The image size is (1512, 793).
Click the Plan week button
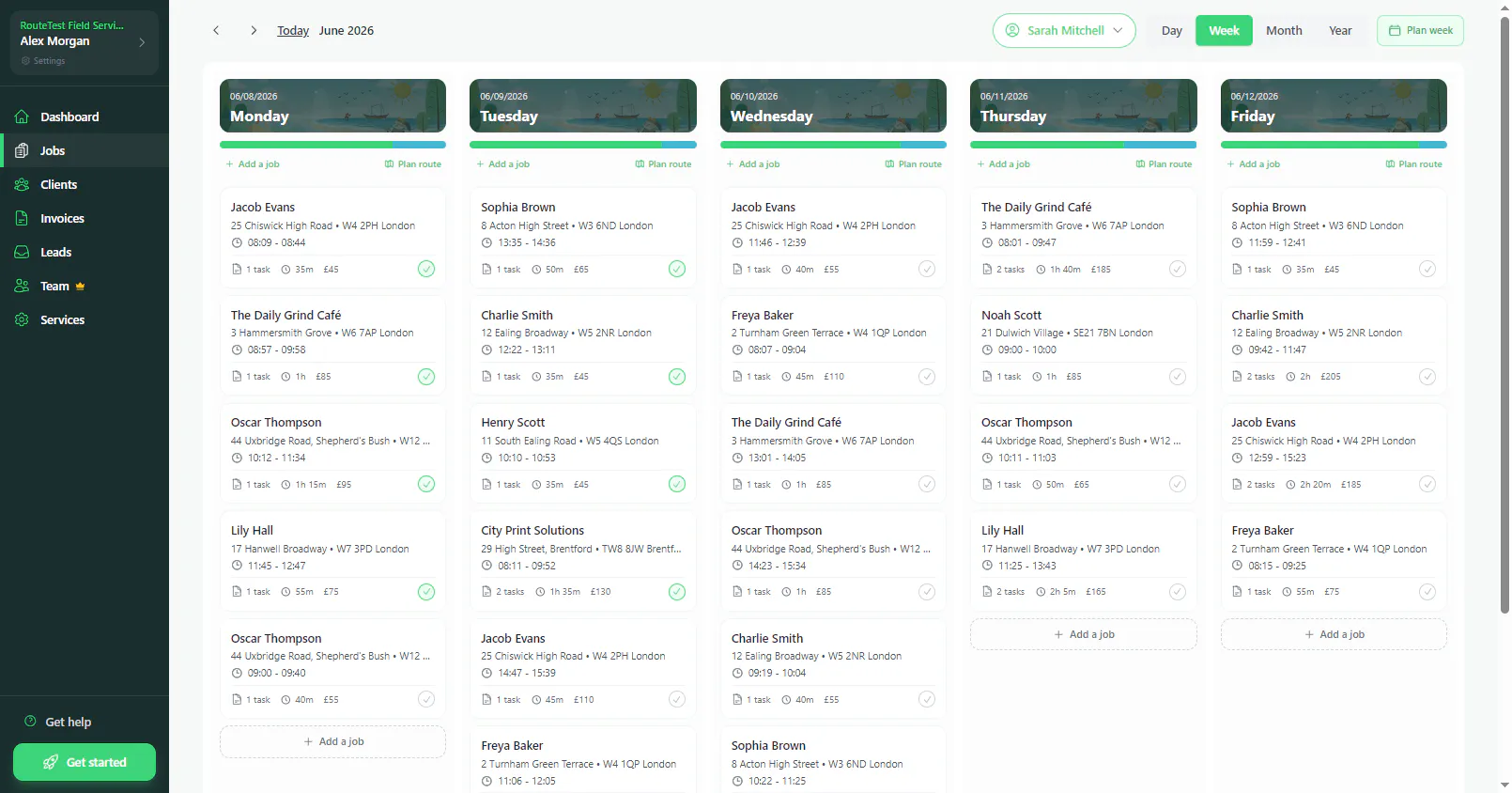[1420, 30]
